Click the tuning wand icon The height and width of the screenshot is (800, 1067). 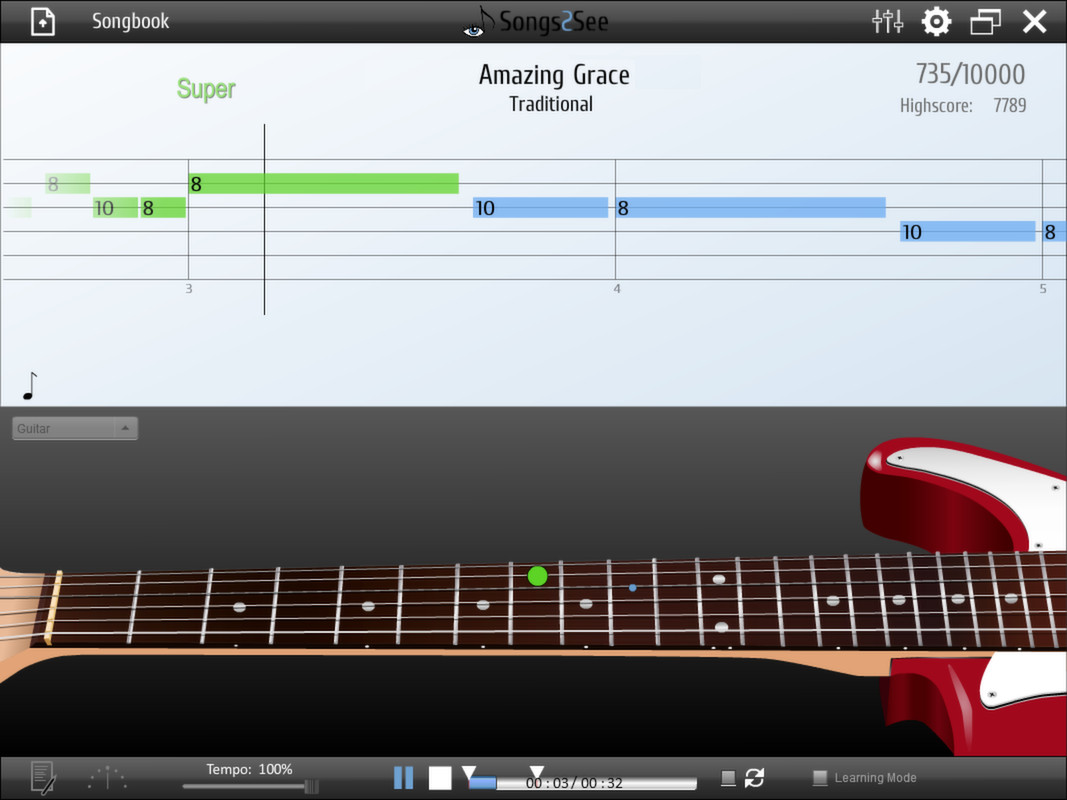(106, 777)
